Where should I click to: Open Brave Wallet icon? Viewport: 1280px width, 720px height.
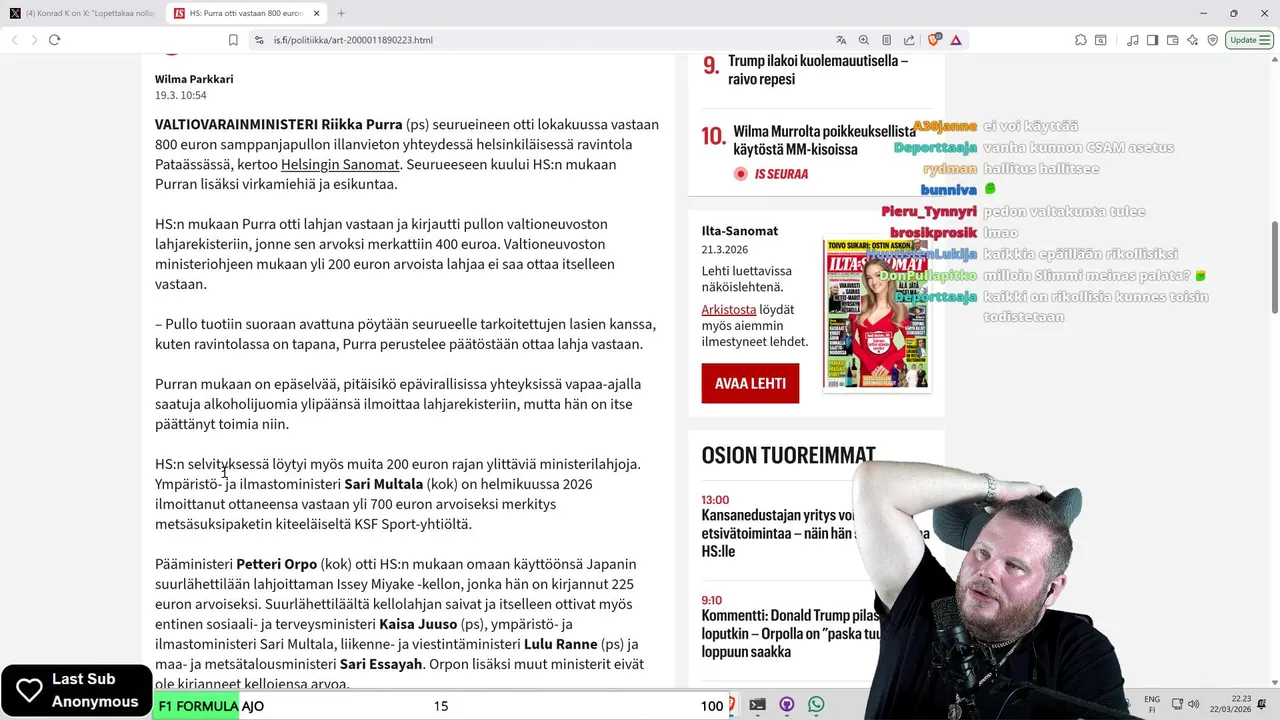1172,40
